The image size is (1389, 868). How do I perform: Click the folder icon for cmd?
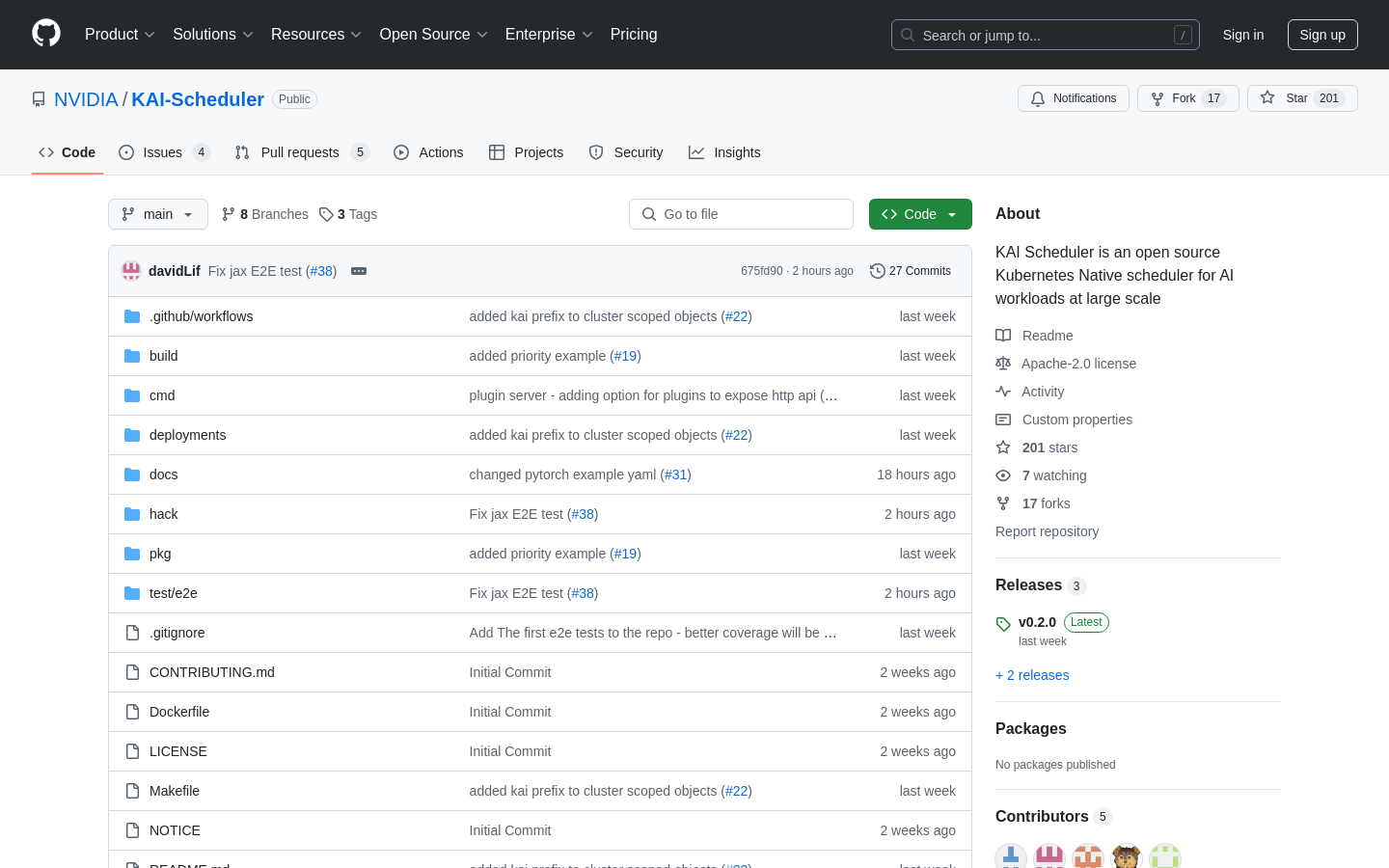(x=132, y=395)
